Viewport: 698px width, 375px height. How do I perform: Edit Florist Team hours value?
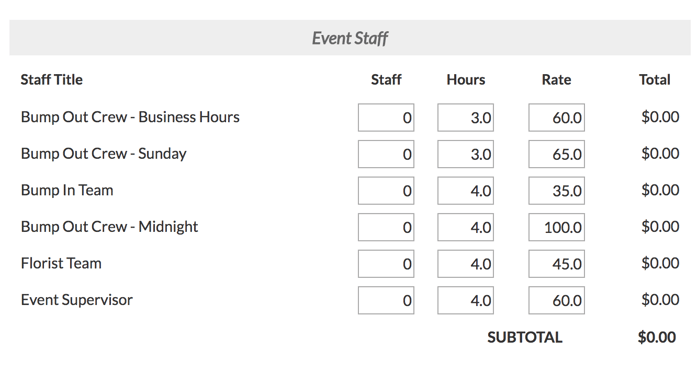(466, 264)
